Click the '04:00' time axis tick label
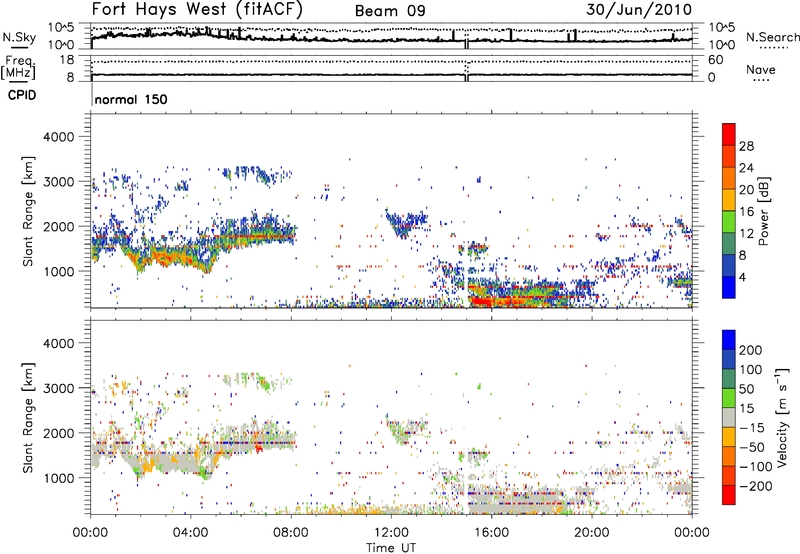This screenshot has width=800, height=554. click(x=190, y=533)
